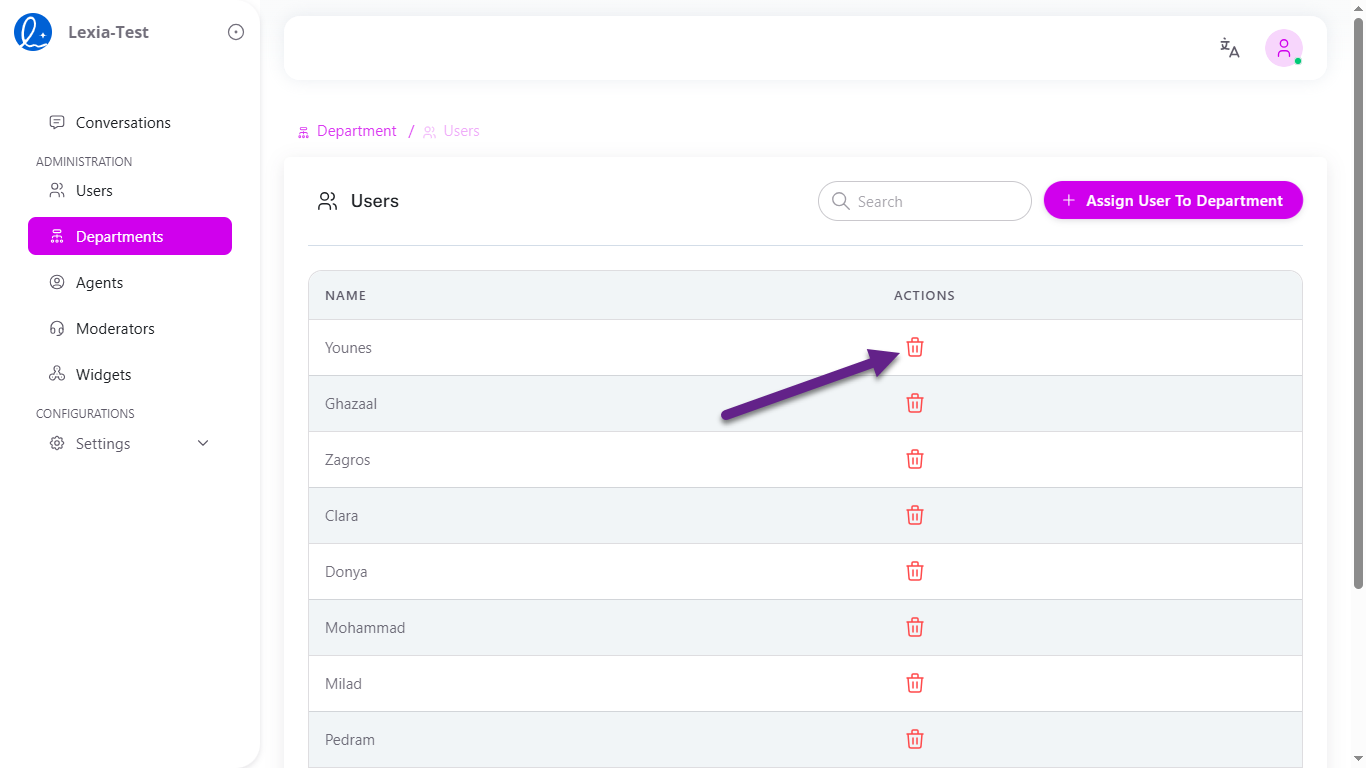Viewport: 1366px width, 768px height.
Task: Select the Users icon under Administration
Action: coord(56,190)
